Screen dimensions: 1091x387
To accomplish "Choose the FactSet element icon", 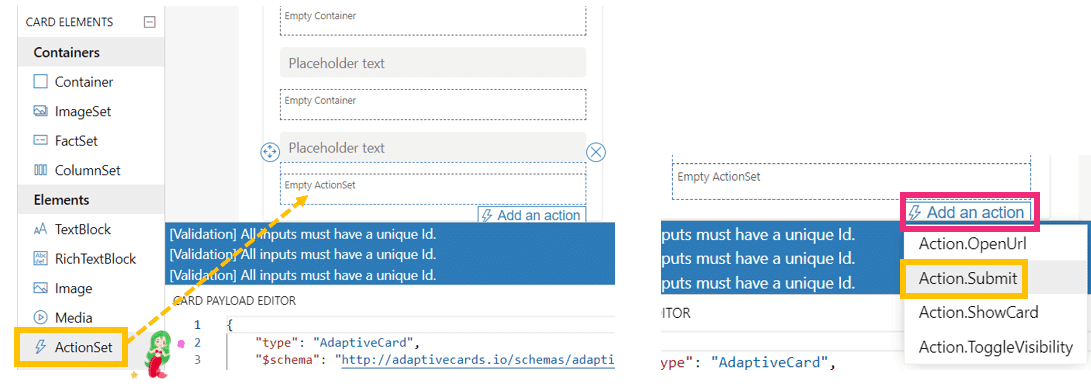I will [40, 141].
